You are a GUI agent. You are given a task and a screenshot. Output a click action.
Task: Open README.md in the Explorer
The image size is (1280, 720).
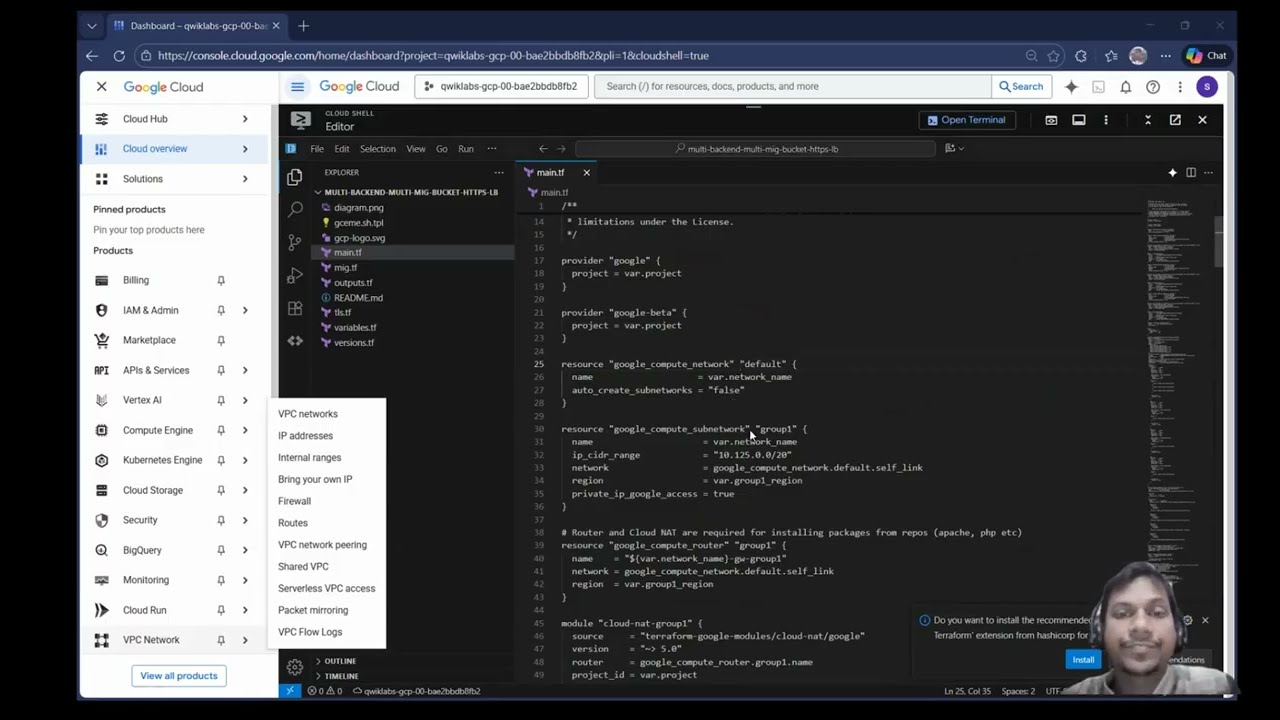pyautogui.click(x=358, y=298)
